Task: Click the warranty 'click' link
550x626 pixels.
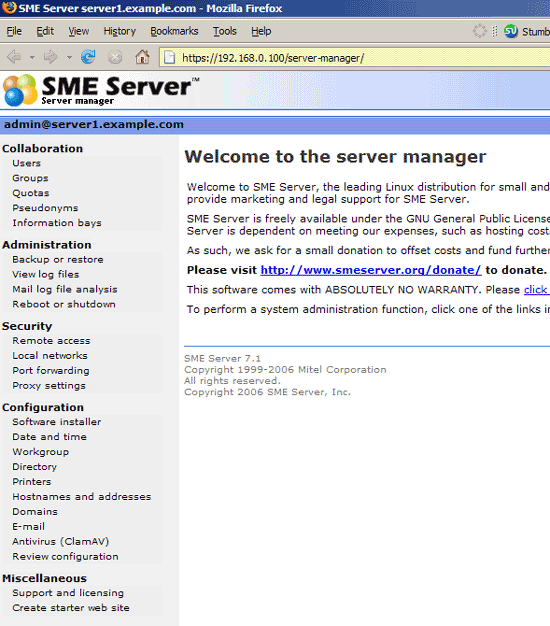Action: pyautogui.click(x=536, y=290)
